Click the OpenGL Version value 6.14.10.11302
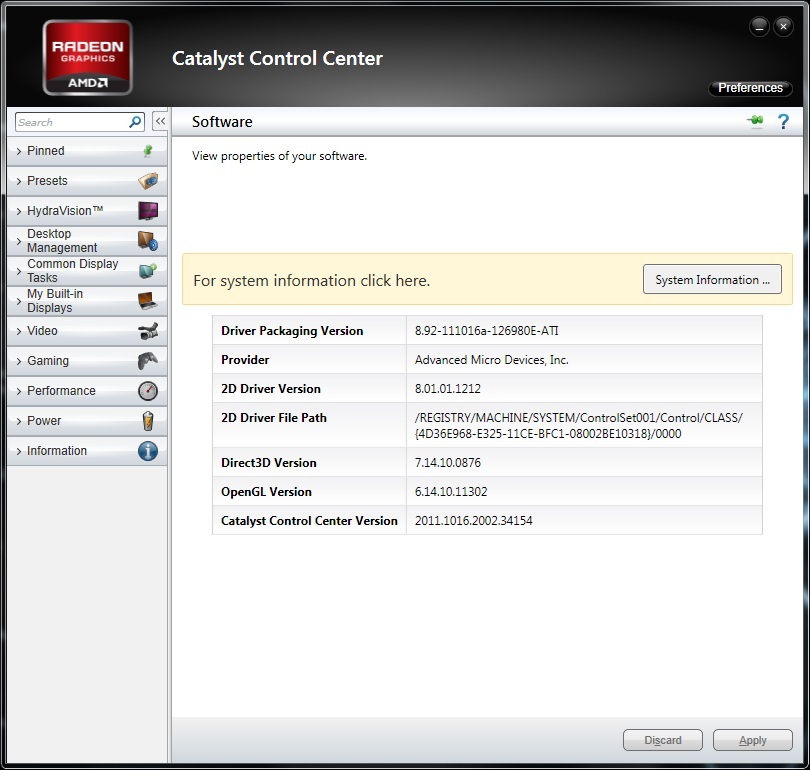The height and width of the screenshot is (770, 810). tap(451, 491)
